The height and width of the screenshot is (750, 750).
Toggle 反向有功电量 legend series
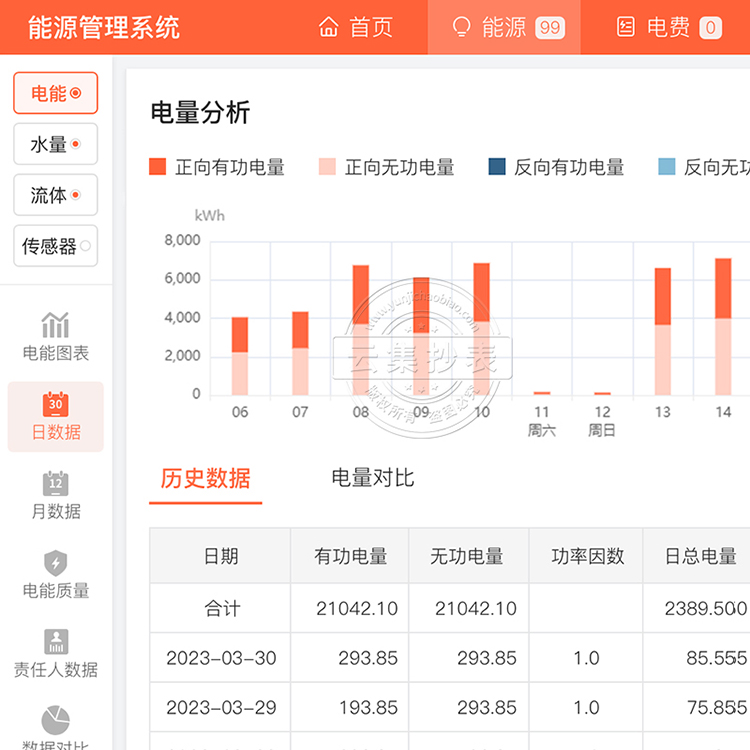[497, 167]
